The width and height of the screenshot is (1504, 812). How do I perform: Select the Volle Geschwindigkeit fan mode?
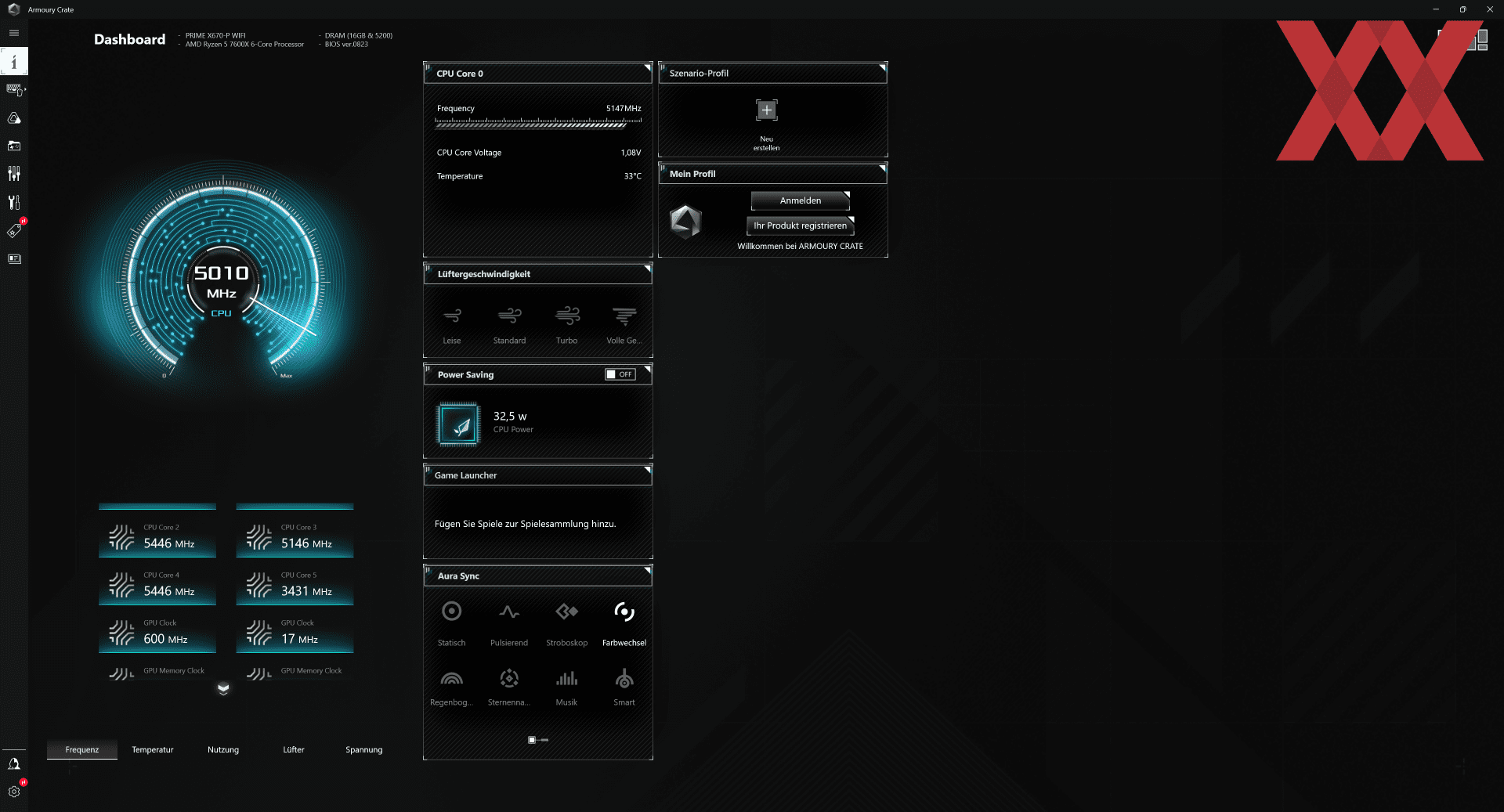pos(624,325)
